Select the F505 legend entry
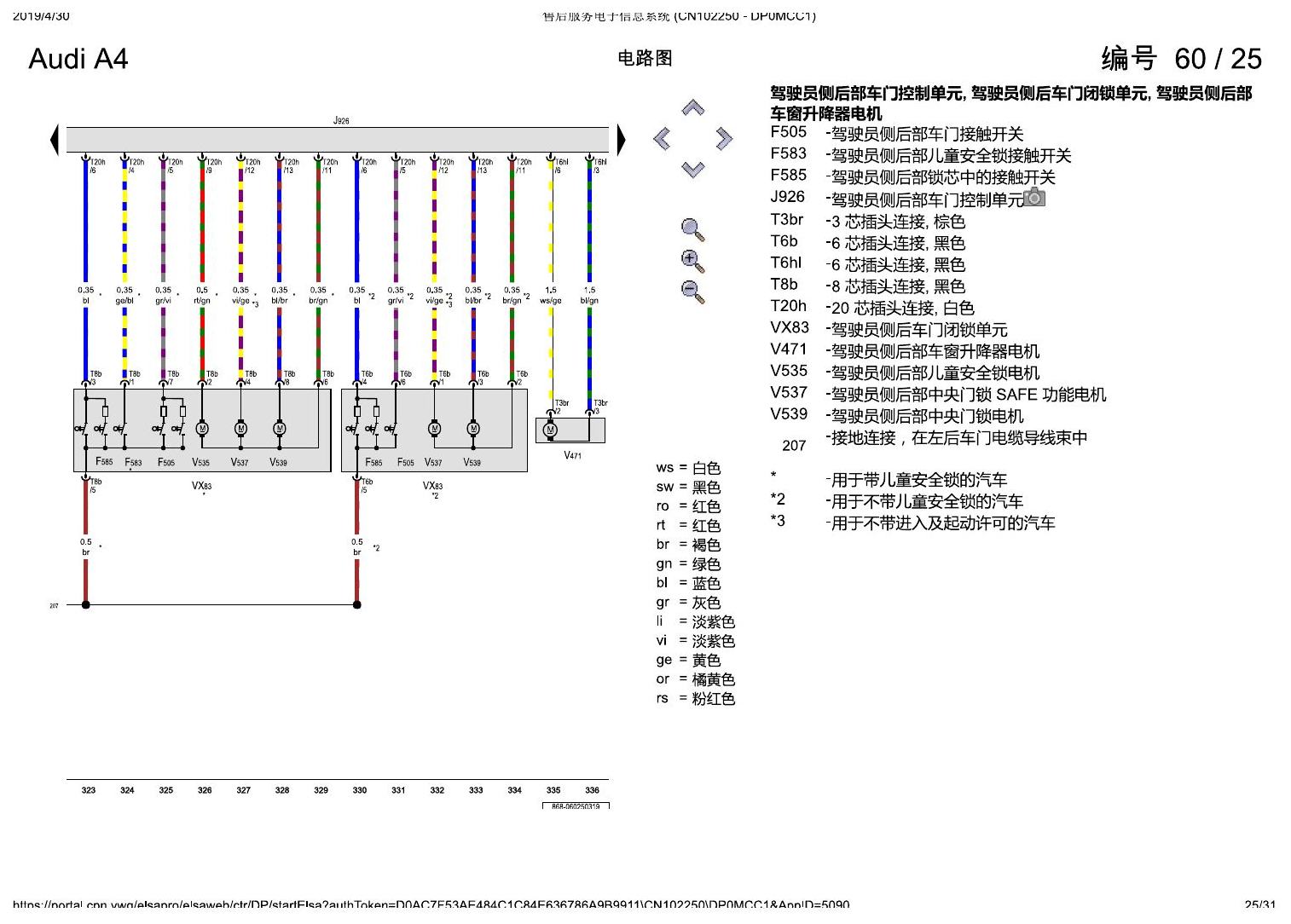The image size is (1291, 924). click(x=897, y=133)
